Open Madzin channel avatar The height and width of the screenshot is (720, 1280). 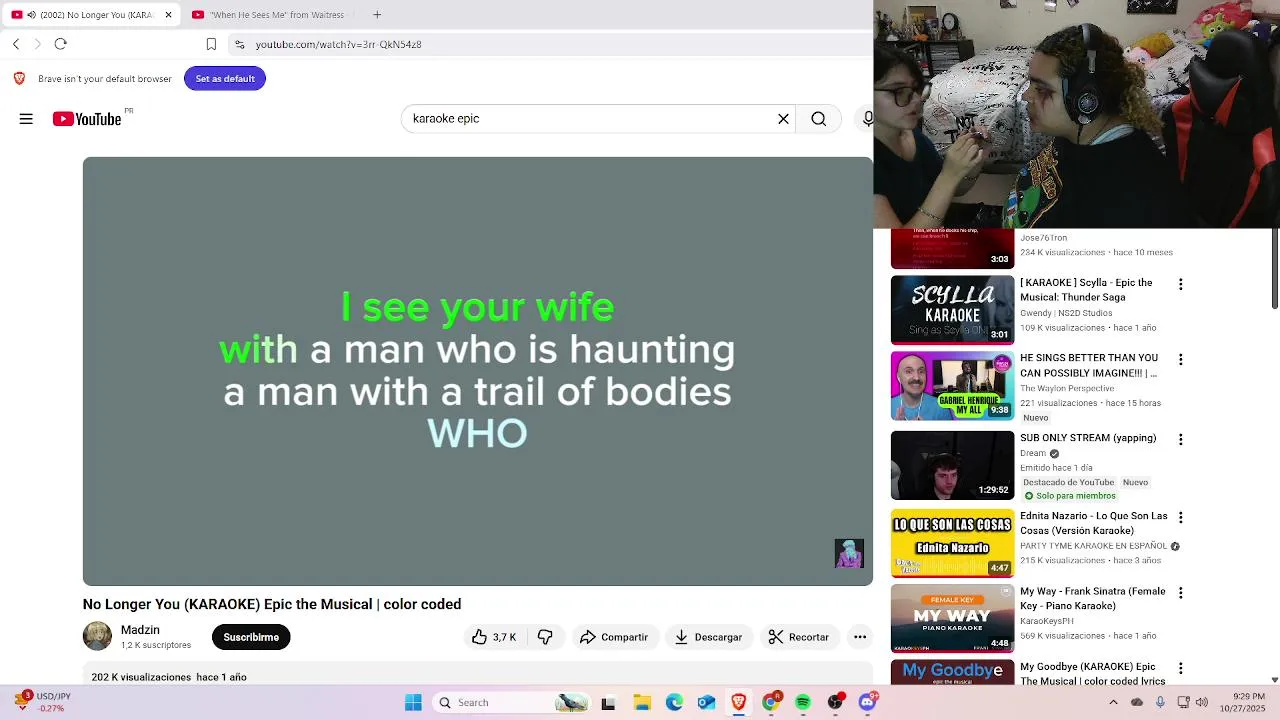point(97,636)
